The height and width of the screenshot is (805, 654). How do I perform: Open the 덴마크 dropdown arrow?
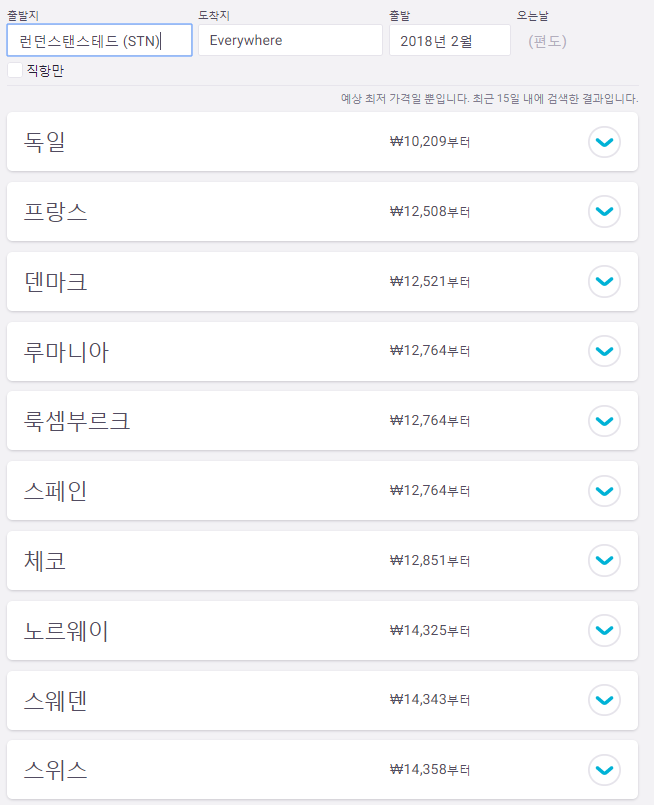click(604, 282)
